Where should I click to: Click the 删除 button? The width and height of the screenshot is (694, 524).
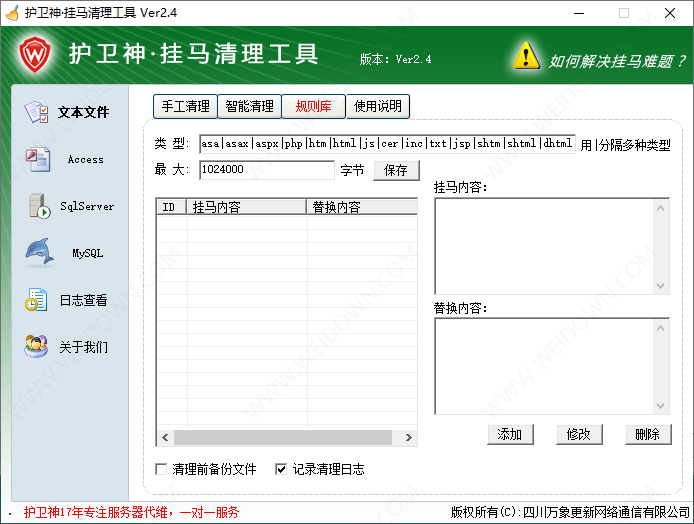coord(648,434)
